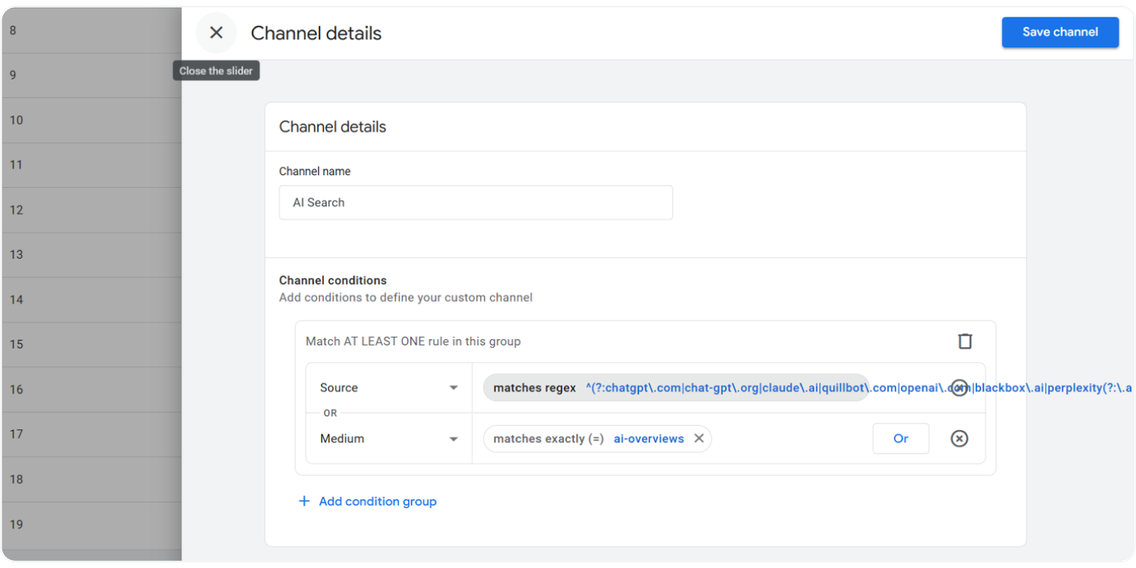Select row 16 in background list
The width and height of the screenshot is (1136, 568).
tap(91, 390)
